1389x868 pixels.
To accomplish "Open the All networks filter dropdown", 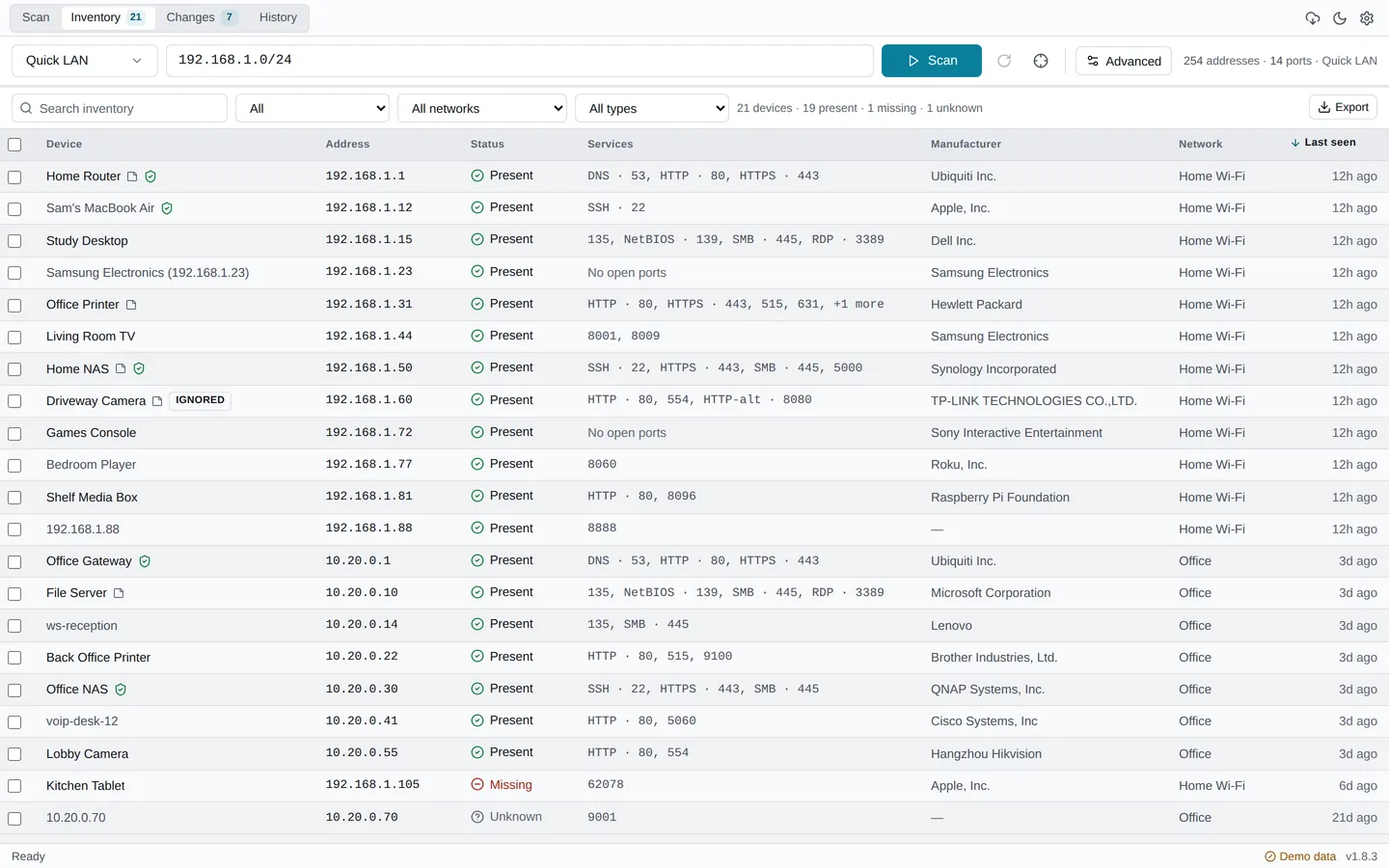I will pos(482,108).
